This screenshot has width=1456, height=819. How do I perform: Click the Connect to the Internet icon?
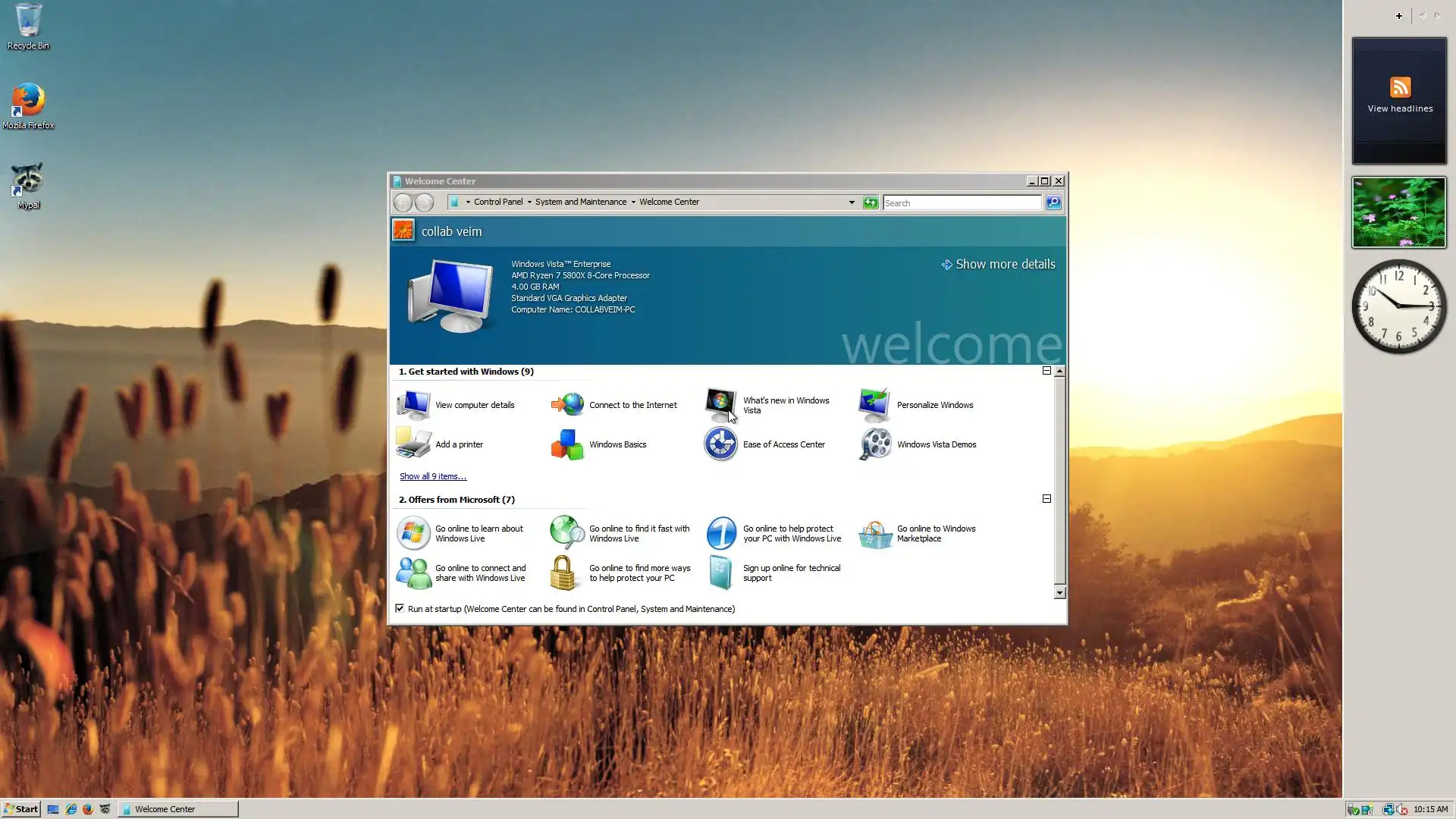pyautogui.click(x=567, y=405)
